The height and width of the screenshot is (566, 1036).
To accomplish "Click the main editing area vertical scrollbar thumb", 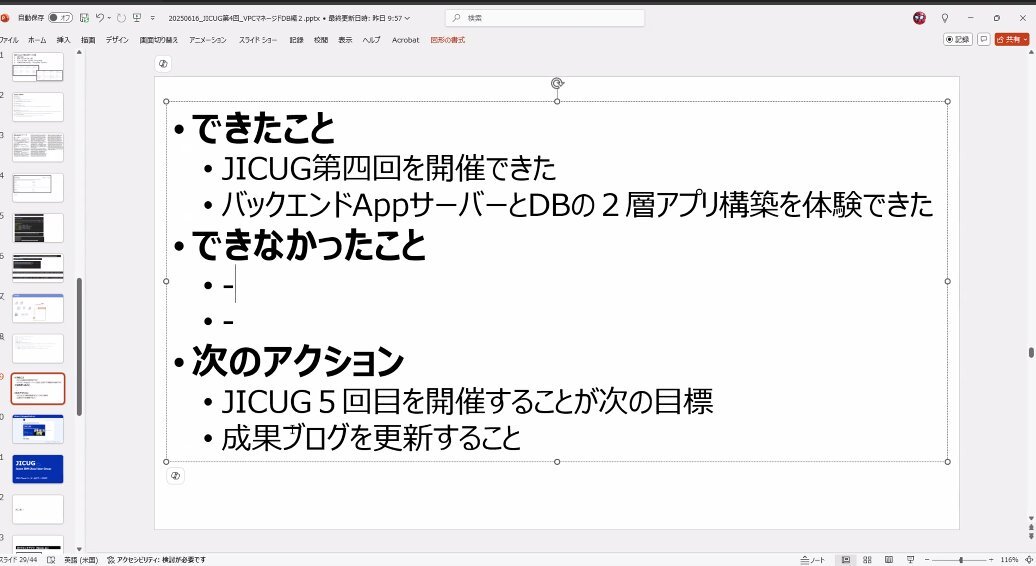I will click(1031, 353).
